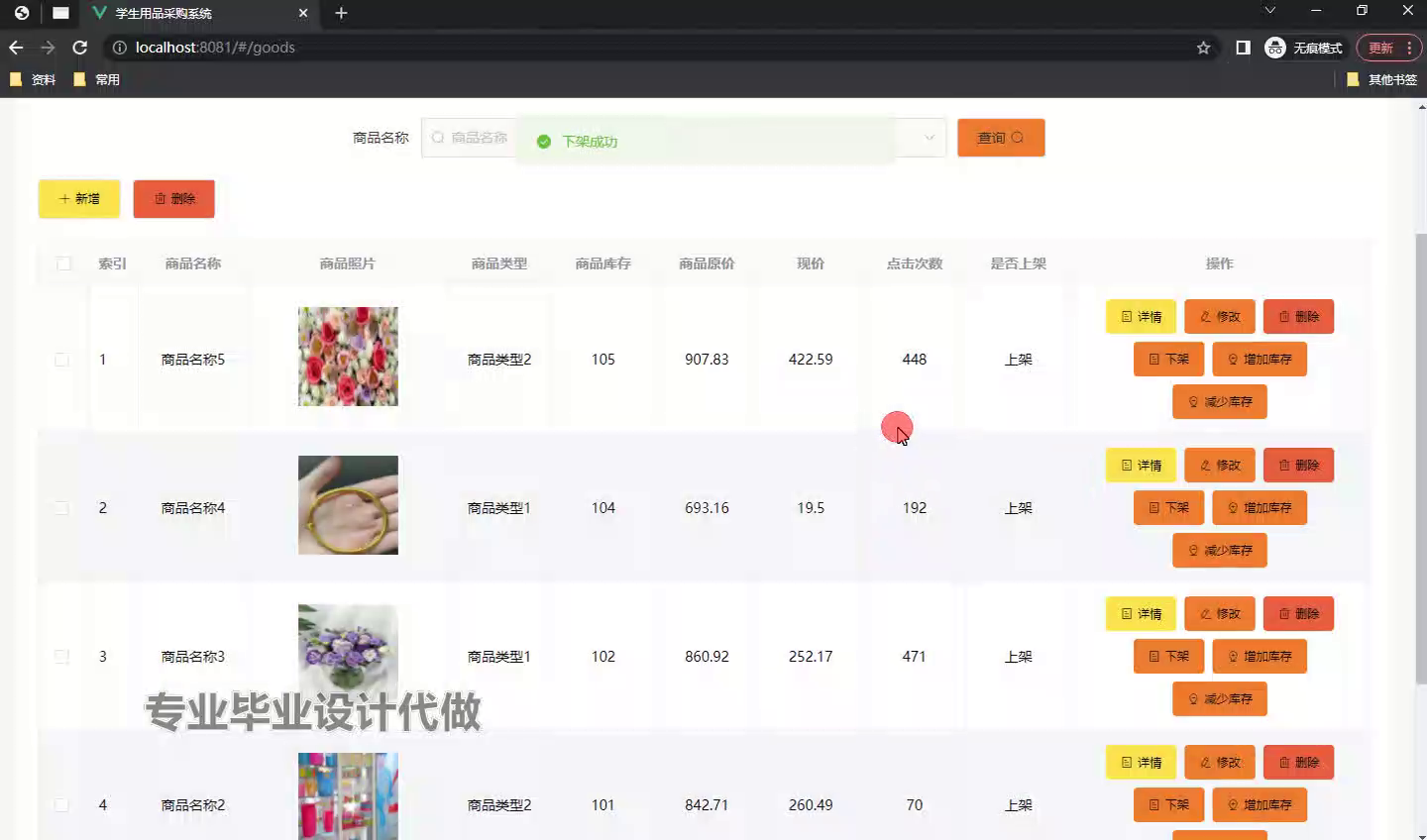
Task: Click the price cell 907.83
Action: [707, 360]
